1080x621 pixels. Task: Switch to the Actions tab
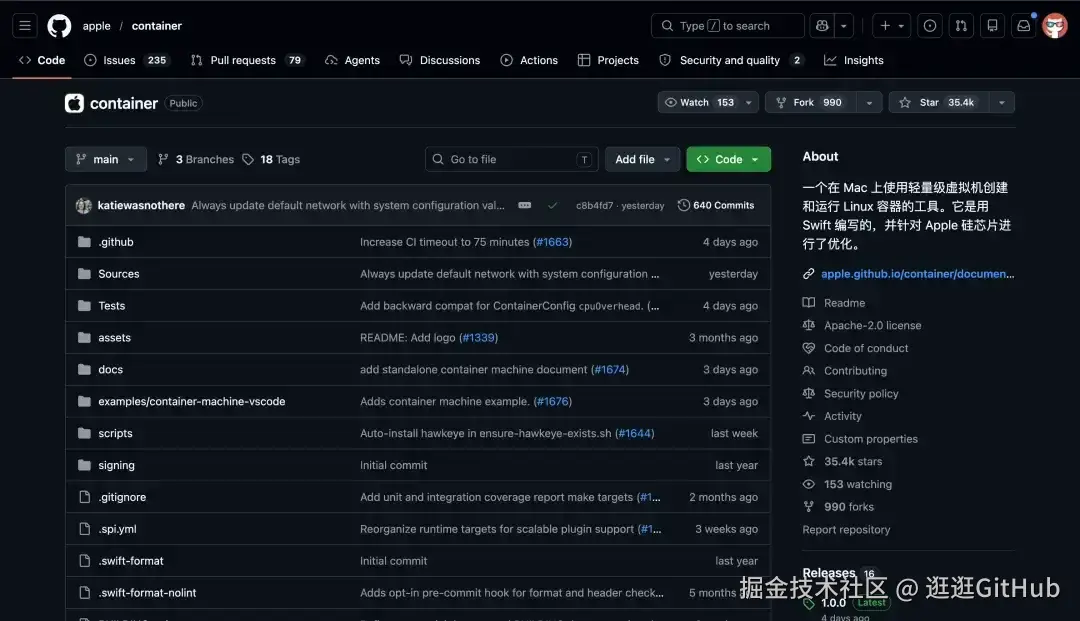coord(529,61)
